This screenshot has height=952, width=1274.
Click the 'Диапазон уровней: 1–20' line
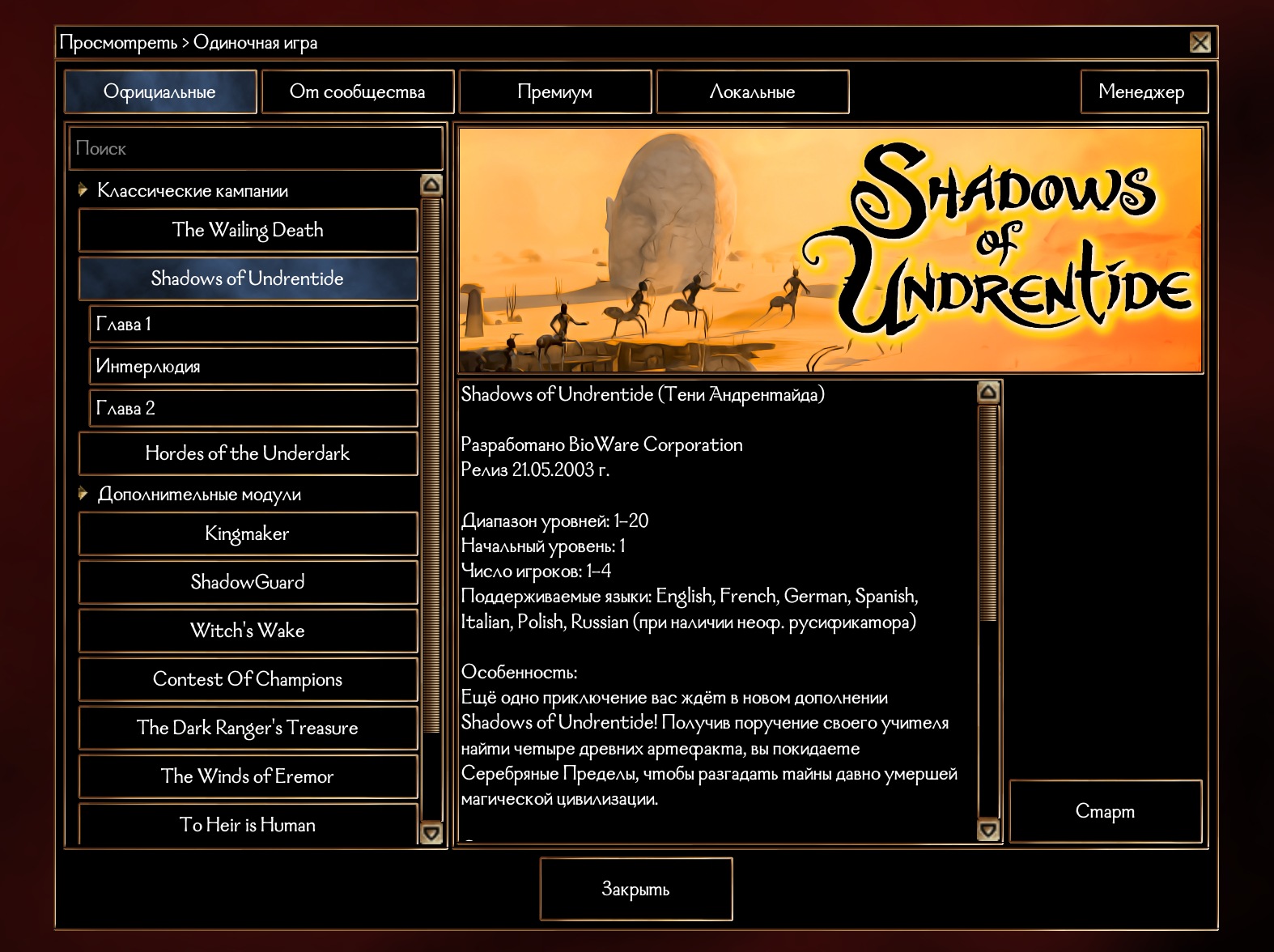(x=555, y=521)
